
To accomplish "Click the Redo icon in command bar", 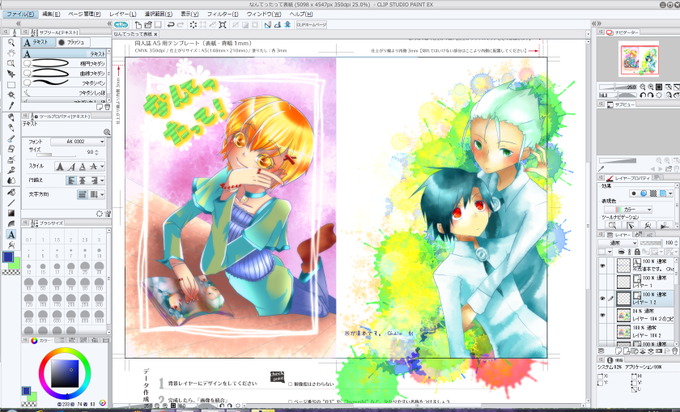I will click(x=180, y=25).
